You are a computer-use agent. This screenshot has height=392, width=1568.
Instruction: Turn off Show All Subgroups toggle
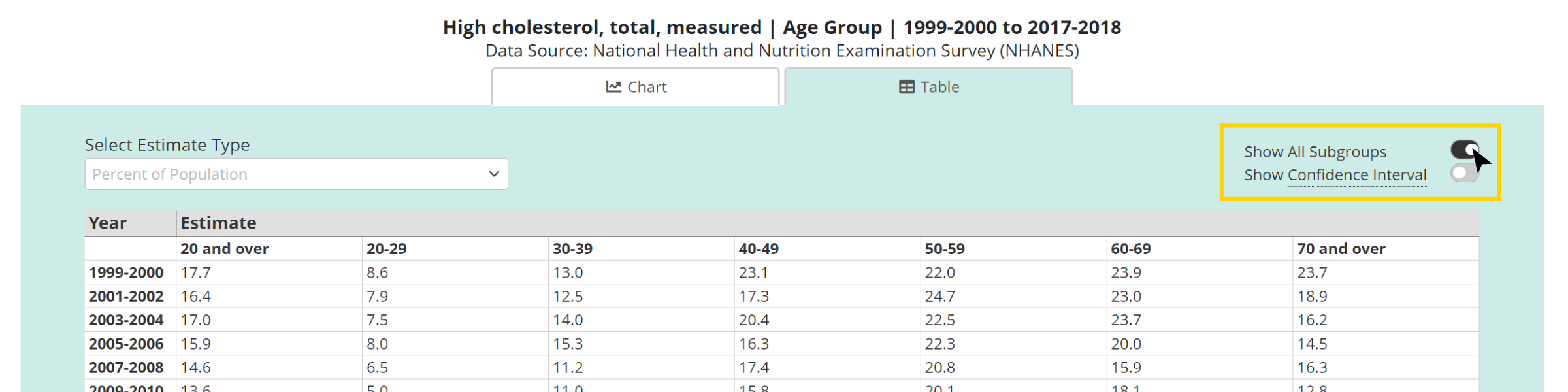(1464, 150)
